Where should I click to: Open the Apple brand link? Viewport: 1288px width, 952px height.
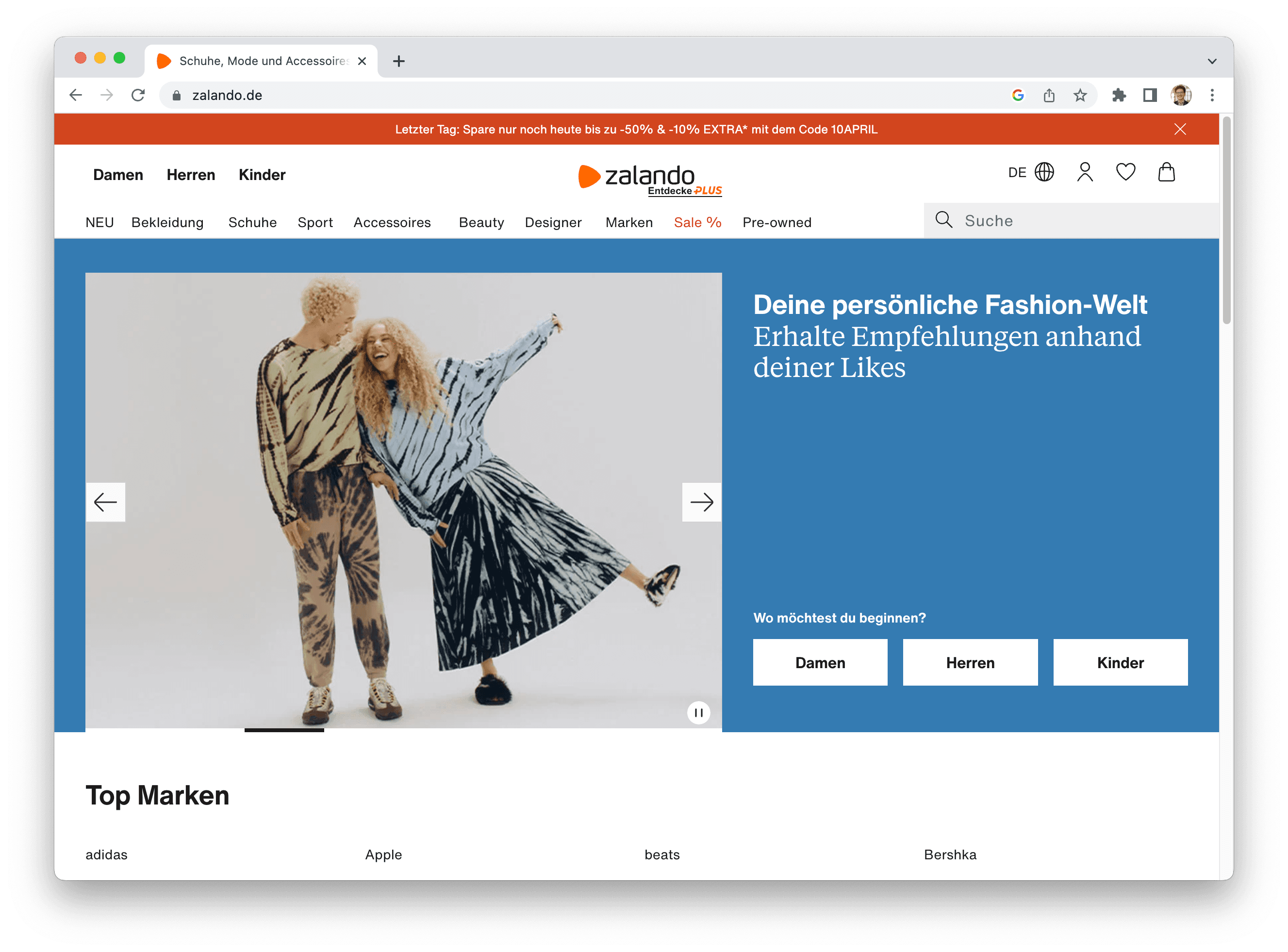383,854
